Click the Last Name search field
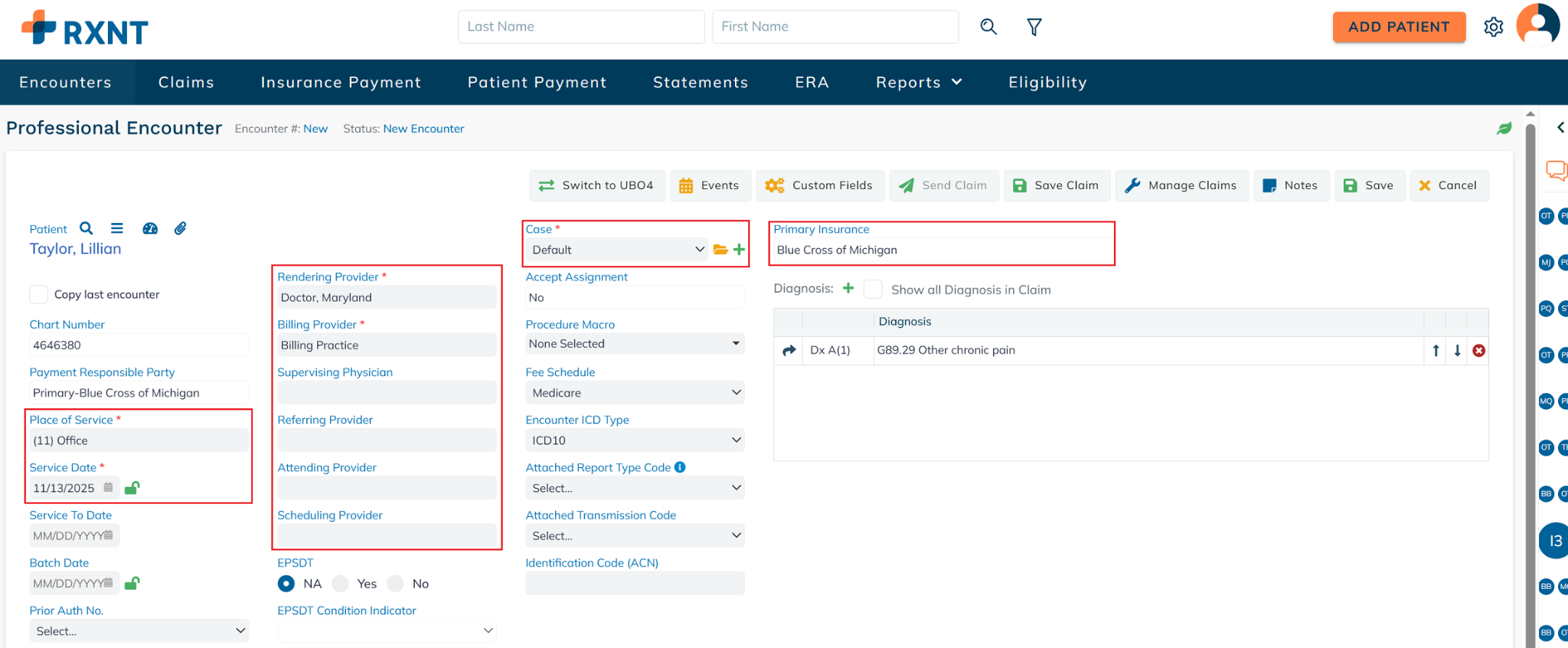 point(580,27)
